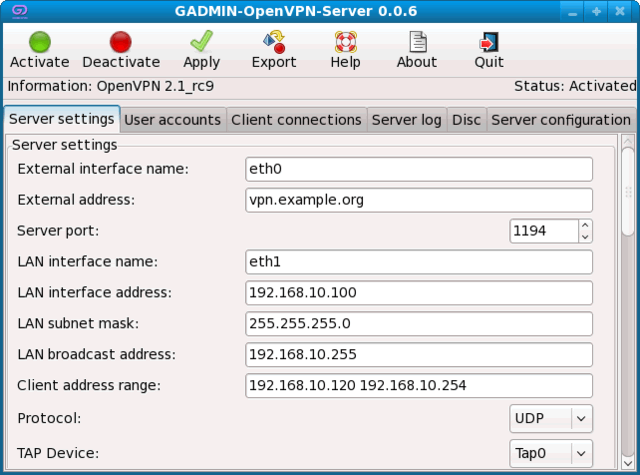Open the TAP Device Tap0 dropdown
640x475 pixels.
551,453
